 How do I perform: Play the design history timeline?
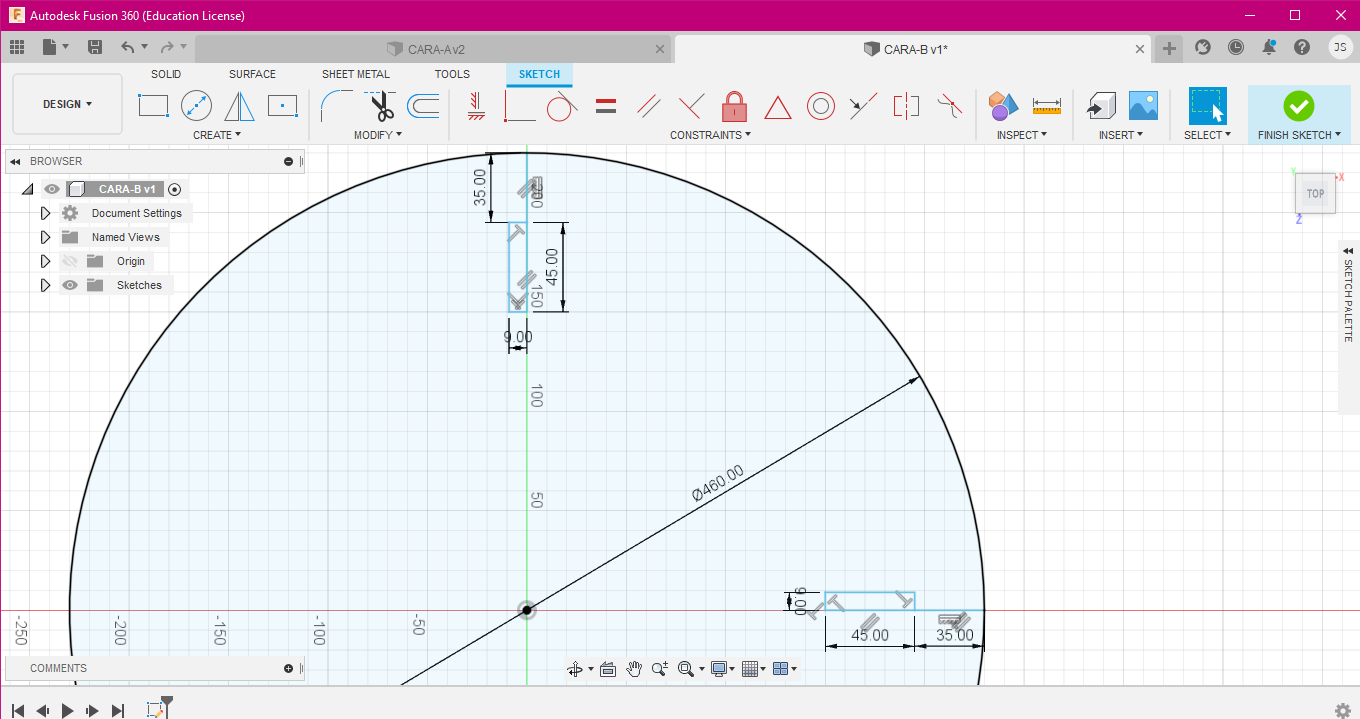point(67,710)
